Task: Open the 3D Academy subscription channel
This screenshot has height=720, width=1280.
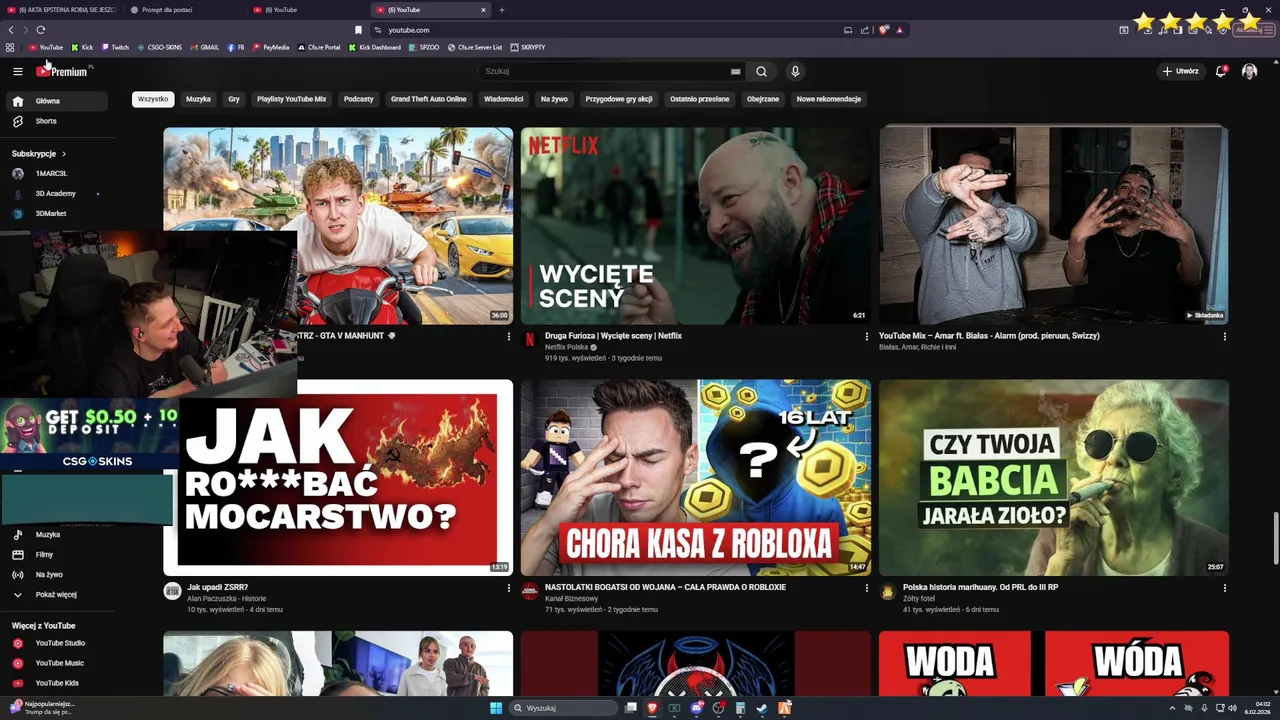Action: [56, 193]
